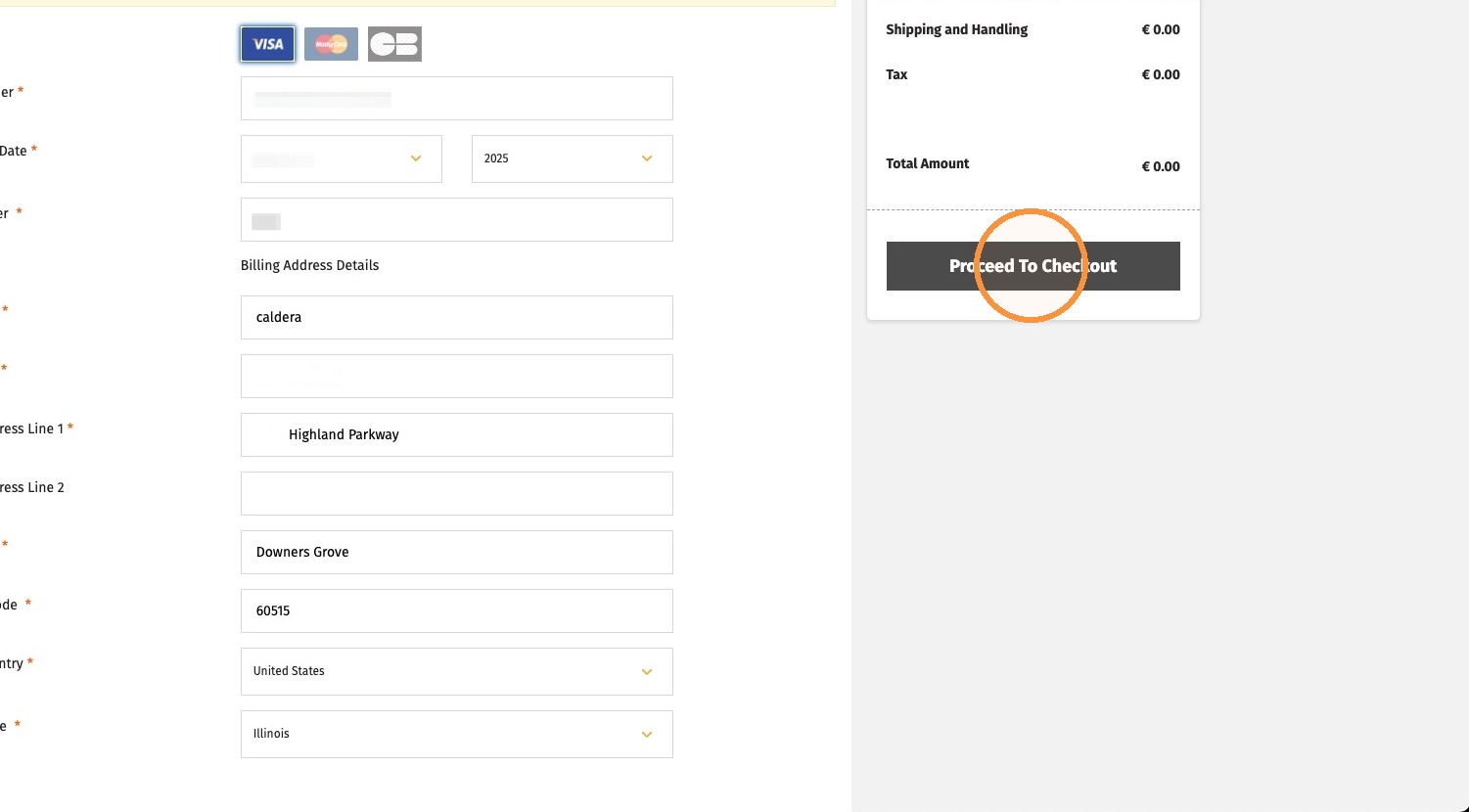The image size is (1469, 812).
Task: Click the Downers Grove city field
Action: pyautogui.click(x=457, y=553)
